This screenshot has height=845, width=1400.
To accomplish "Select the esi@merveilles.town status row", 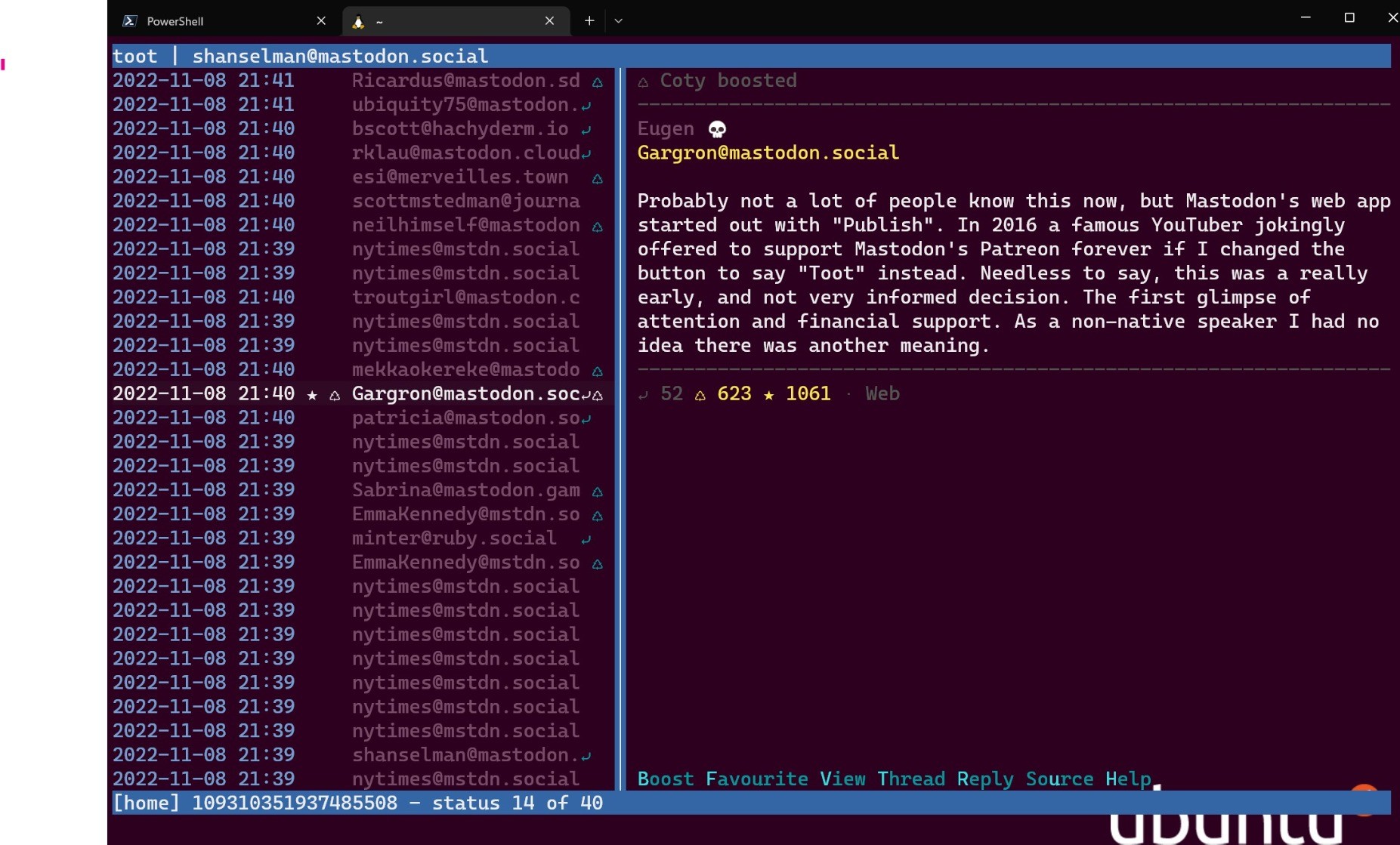I will [359, 177].
